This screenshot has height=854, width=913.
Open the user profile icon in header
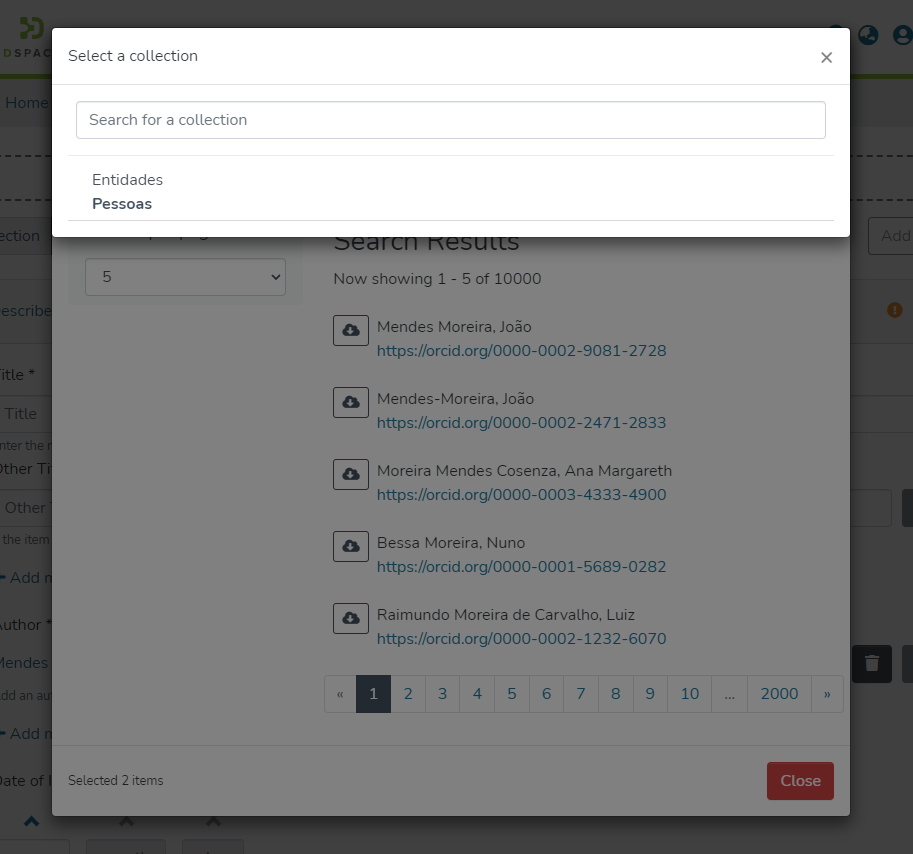pyautogui.click(x=903, y=35)
